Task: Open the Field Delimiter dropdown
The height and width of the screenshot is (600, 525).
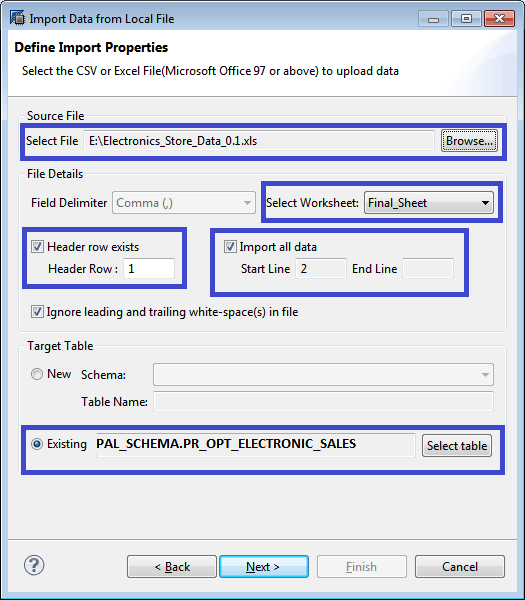Action: click(184, 202)
